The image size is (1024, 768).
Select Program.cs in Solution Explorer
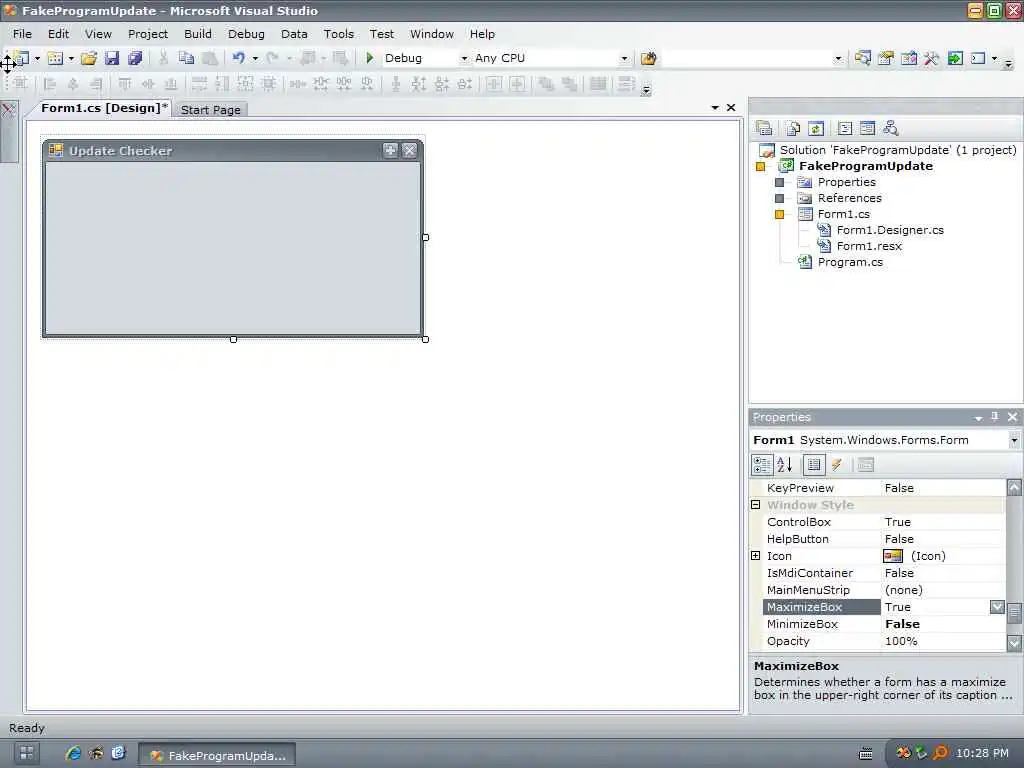(x=850, y=263)
